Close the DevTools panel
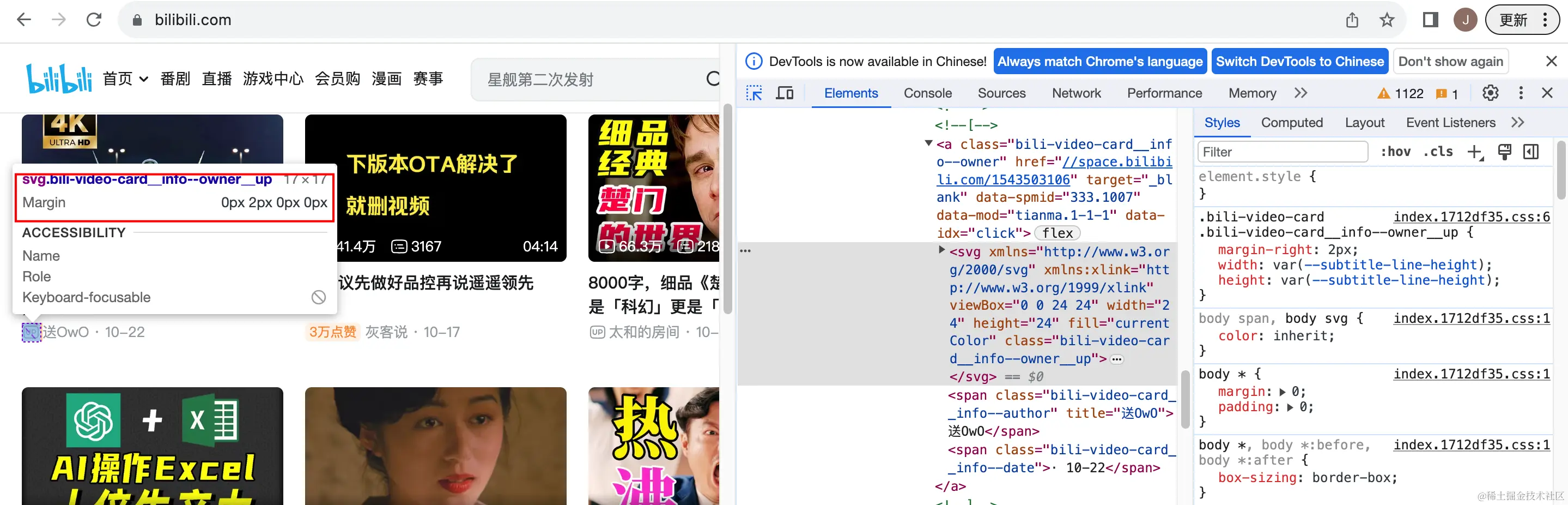The image size is (1568, 505). [x=1547, y=93]
